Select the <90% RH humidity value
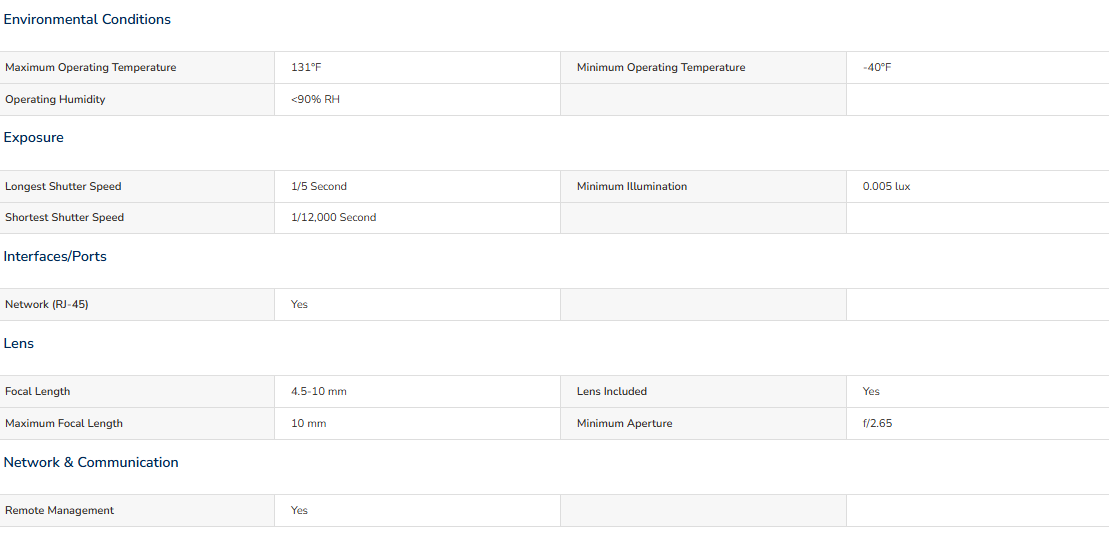The height and width of the screenshot is (535, 1109). tap(315, 99)
